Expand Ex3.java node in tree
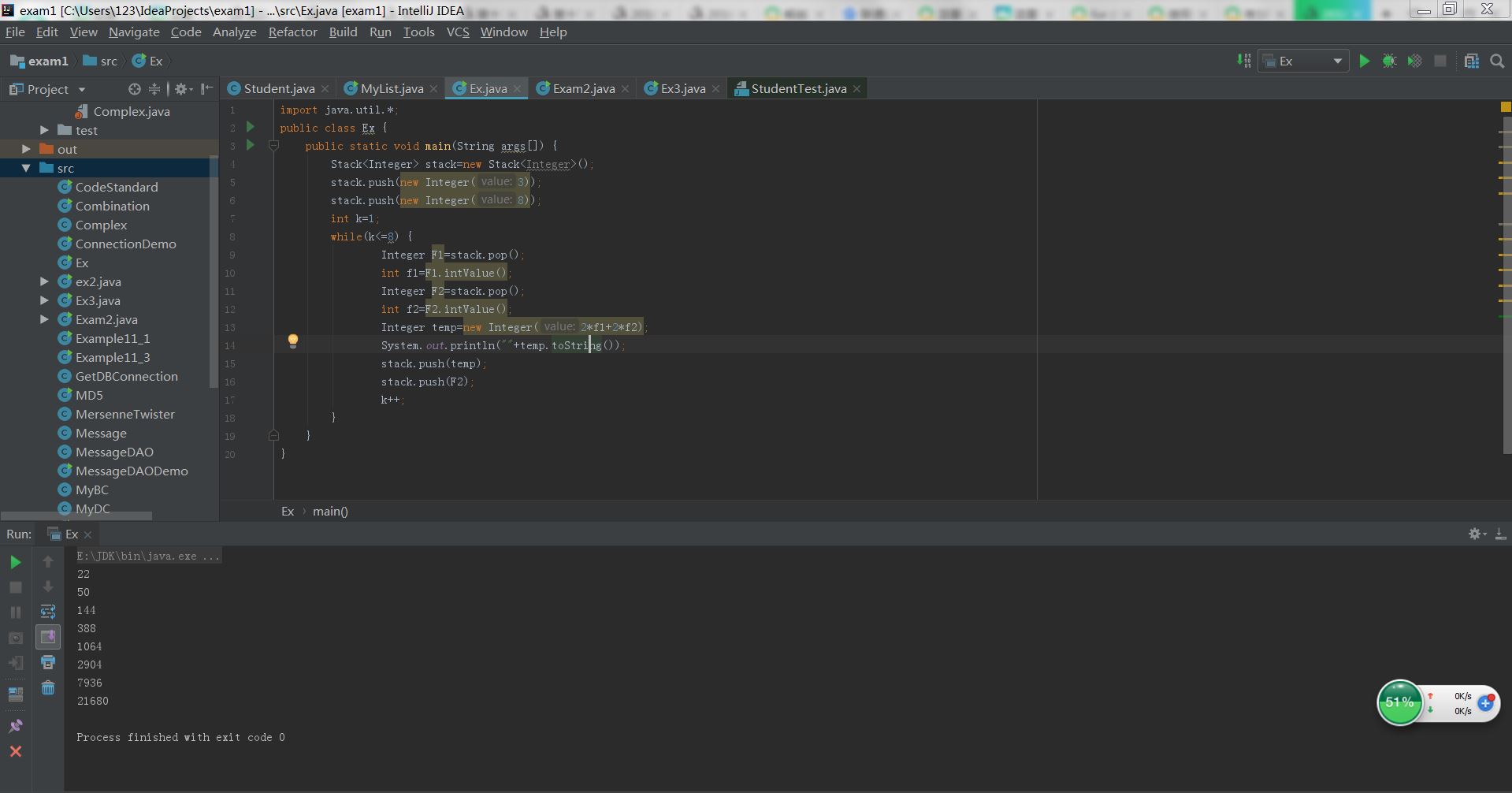The image size is (1512, 793). point(45,300)
